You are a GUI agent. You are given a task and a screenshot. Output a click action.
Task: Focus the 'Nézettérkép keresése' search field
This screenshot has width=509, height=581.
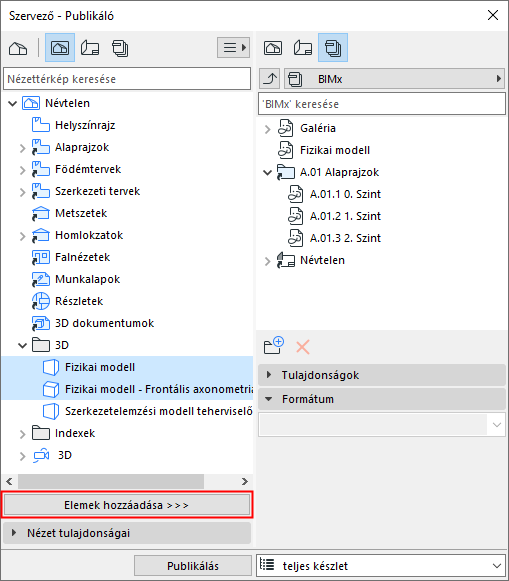tap(127, 79)
